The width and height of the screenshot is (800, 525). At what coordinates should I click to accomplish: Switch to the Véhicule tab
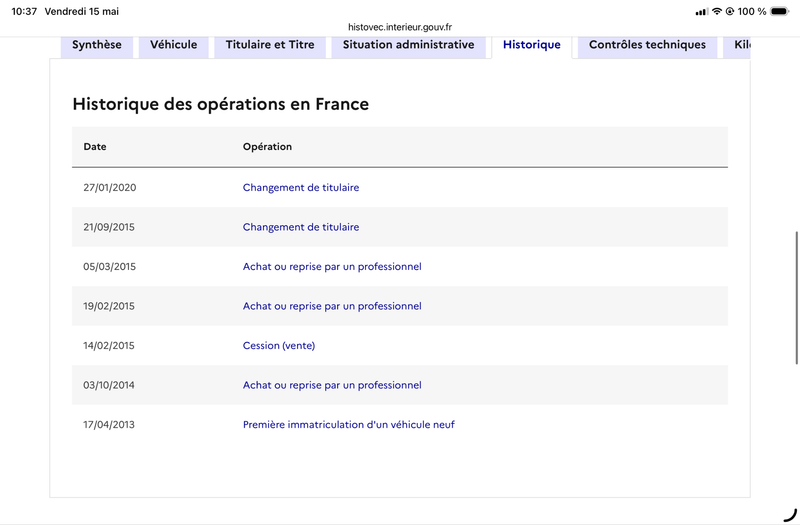pyautogui.click(x=173, y=45)
